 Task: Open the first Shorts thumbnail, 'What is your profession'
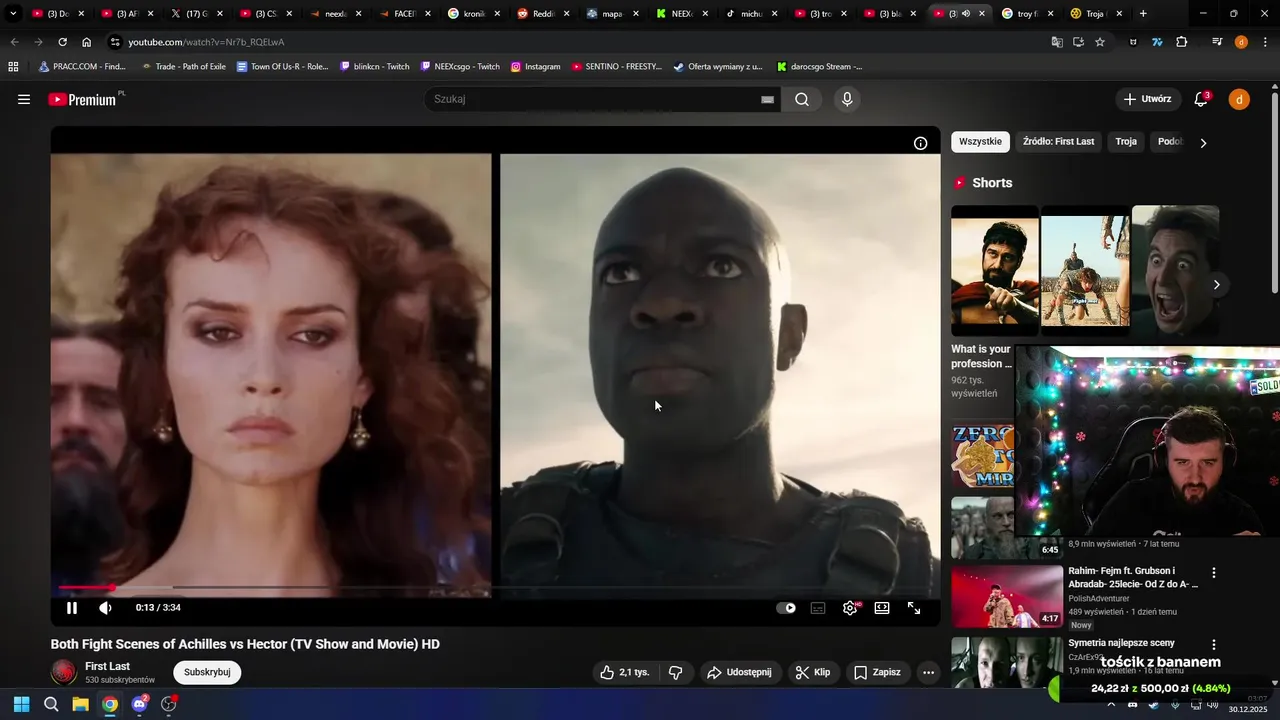995,270
